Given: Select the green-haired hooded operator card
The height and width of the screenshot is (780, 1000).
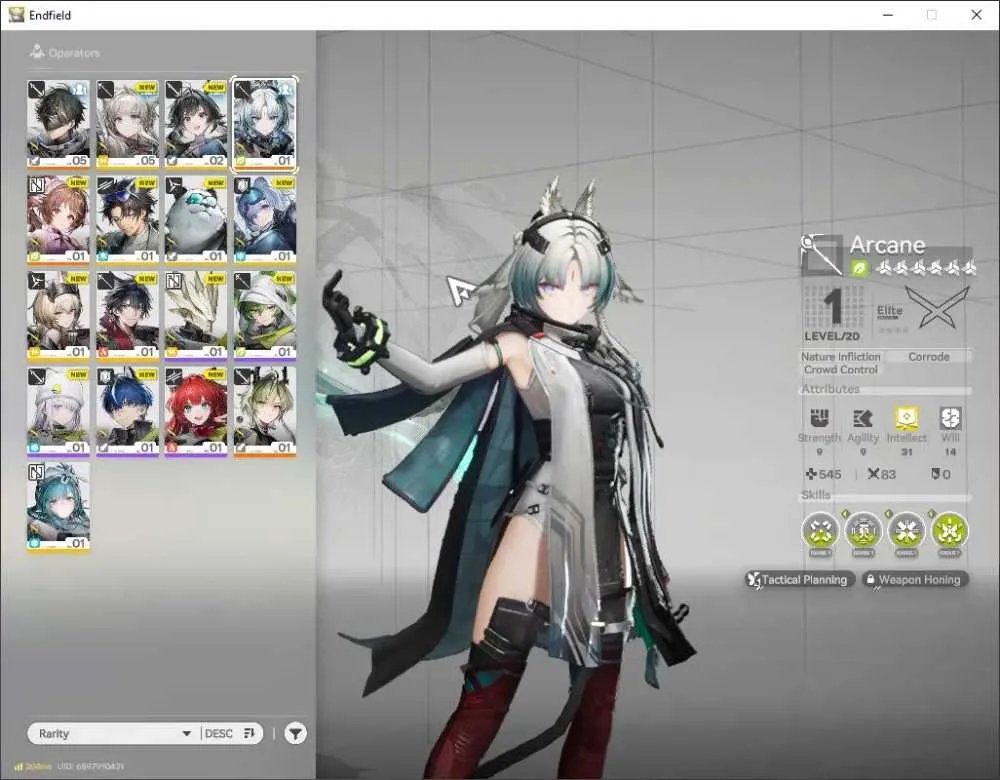Looking at the screenshot, I should pyautogui.click(x=265, y=316).
